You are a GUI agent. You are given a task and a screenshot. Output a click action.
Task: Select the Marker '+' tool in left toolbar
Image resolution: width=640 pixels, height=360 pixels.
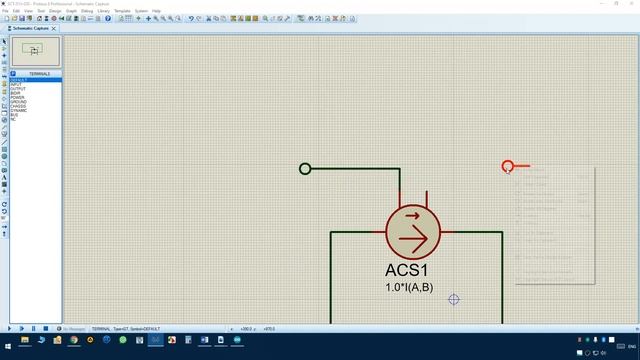pyautogui.click(x=4, y=191)
